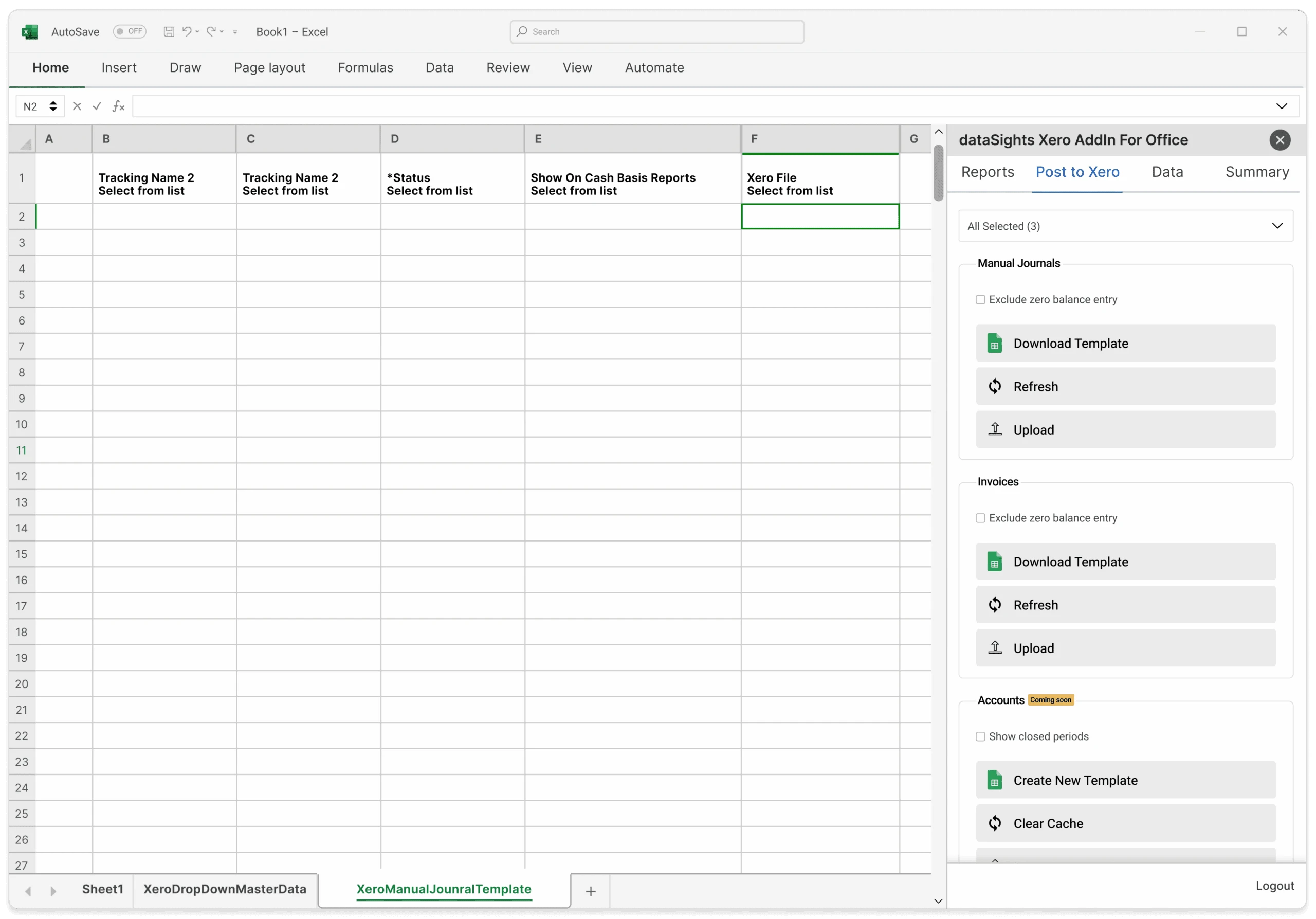Click Create New Template under Accounts
1316x919 pixels.
click(x=1126, y=780)
